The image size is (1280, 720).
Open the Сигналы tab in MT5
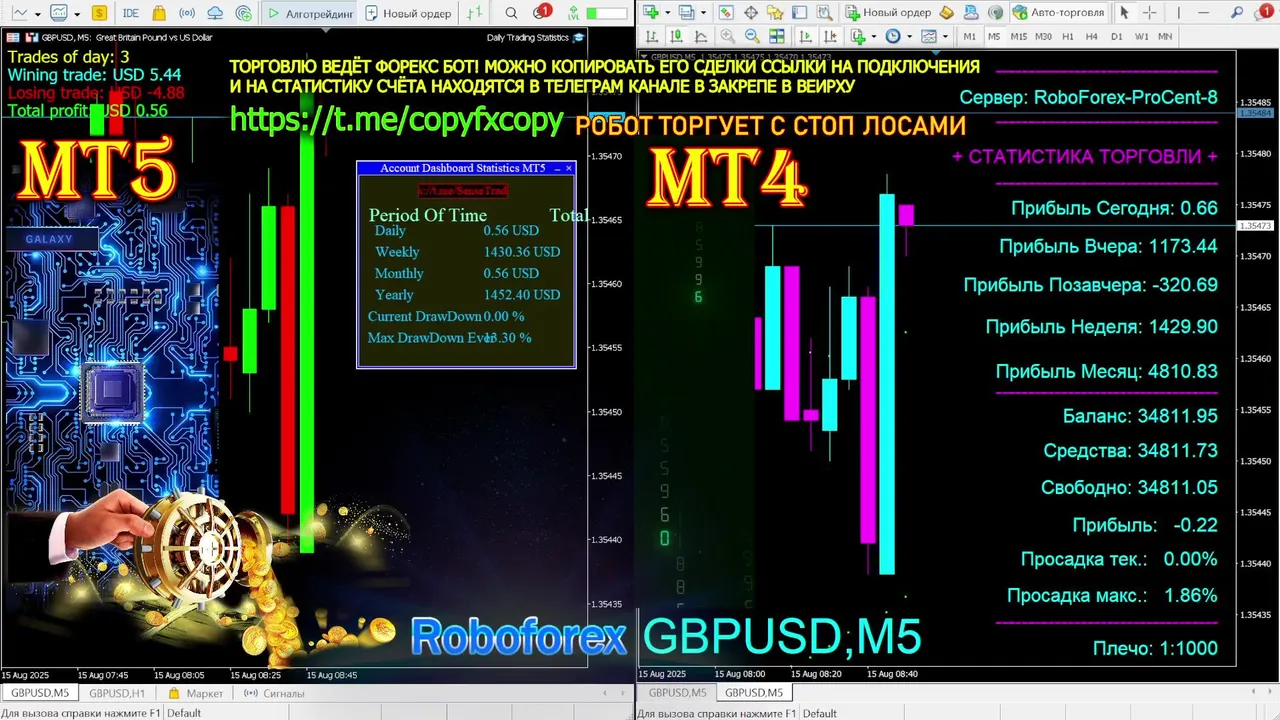coord(274,693)
